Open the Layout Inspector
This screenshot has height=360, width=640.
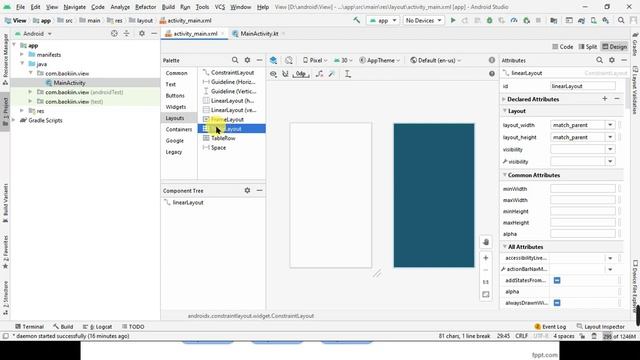(600, 327)
